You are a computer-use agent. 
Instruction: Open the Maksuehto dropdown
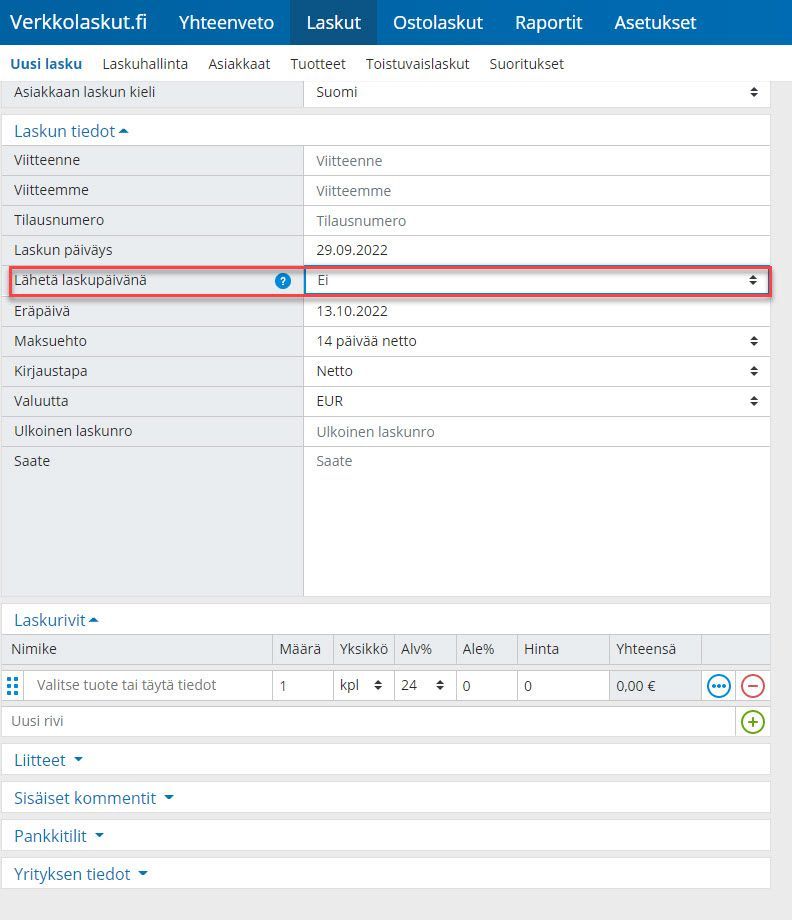click(x=536, y=341)
